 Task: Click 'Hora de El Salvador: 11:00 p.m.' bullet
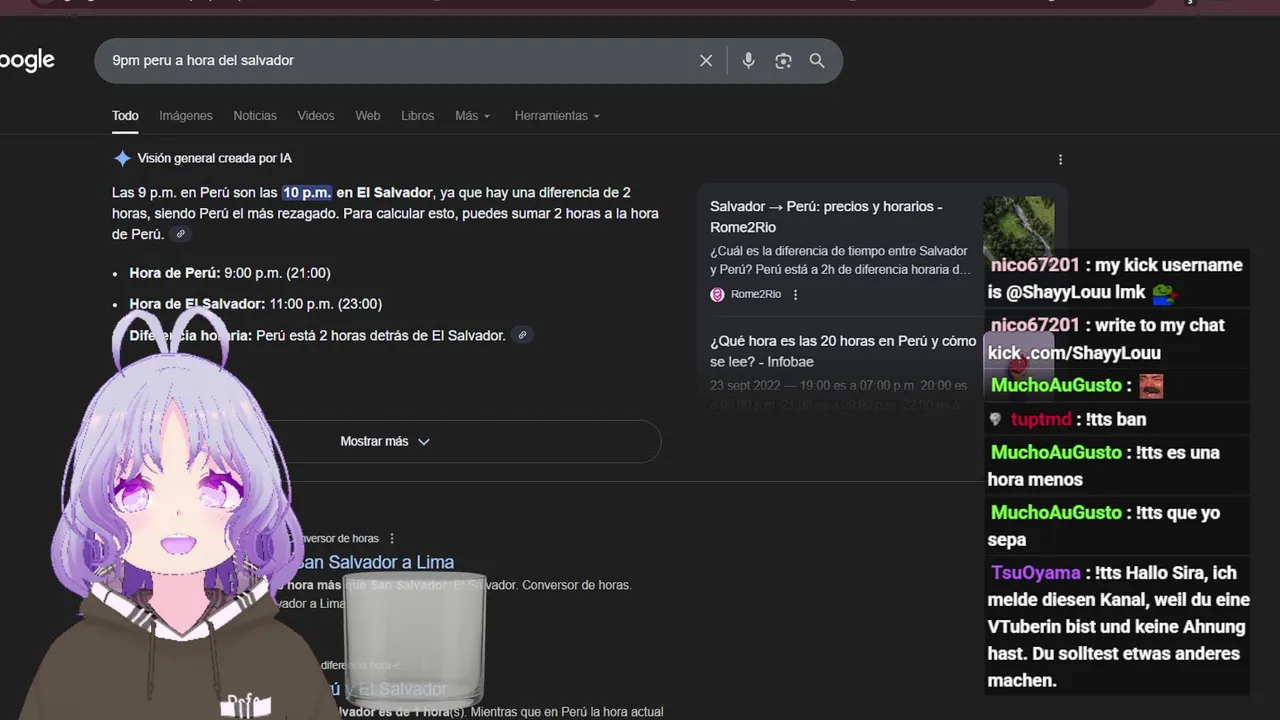coord(256,304)
